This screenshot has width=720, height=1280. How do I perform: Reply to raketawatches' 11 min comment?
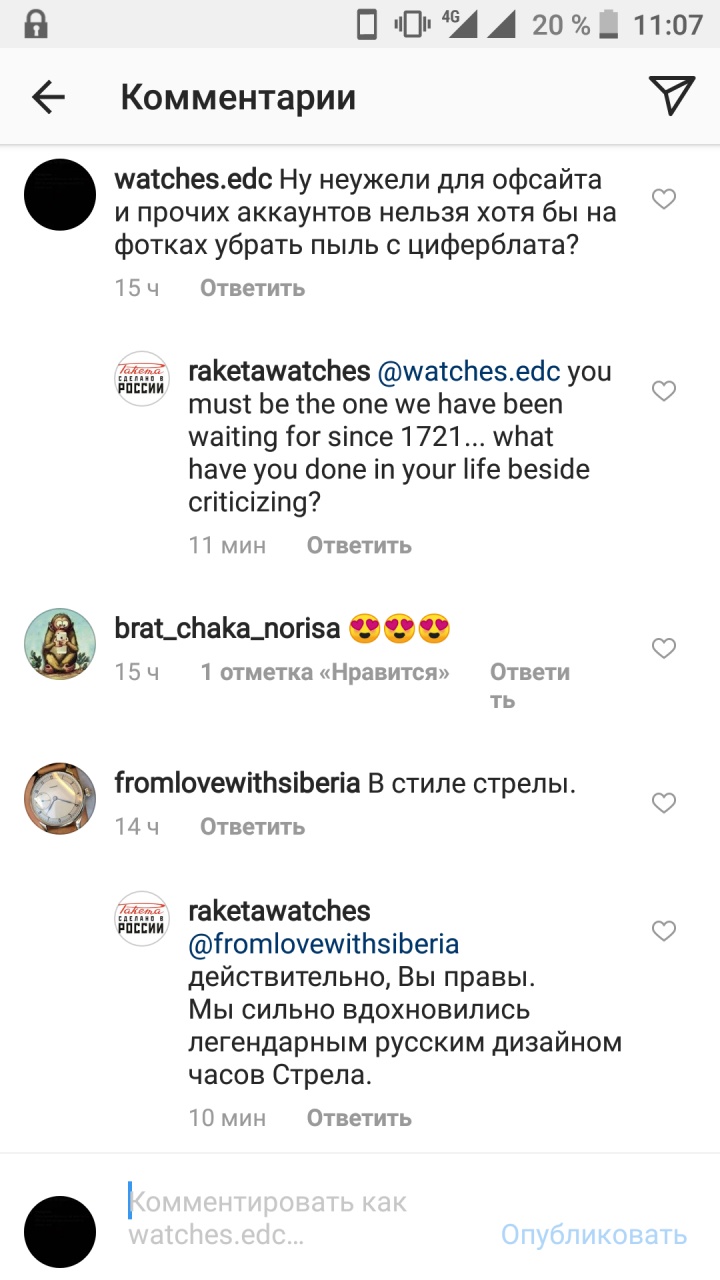pos(358,545)
